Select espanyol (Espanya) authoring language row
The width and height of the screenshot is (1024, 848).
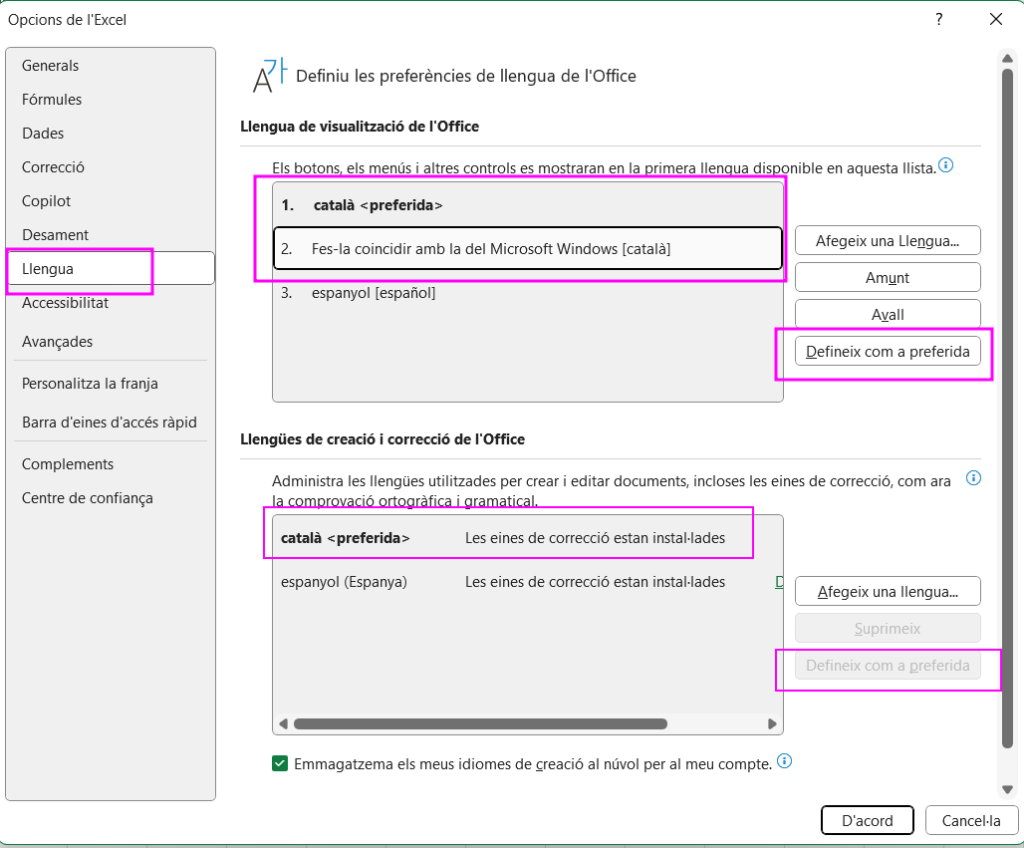pyautogui.click(x=528, y=581)
